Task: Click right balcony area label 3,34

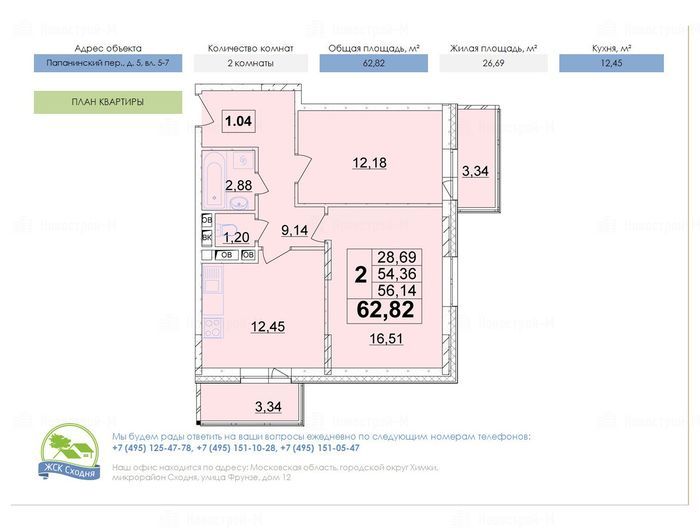Action: point(475,171)
